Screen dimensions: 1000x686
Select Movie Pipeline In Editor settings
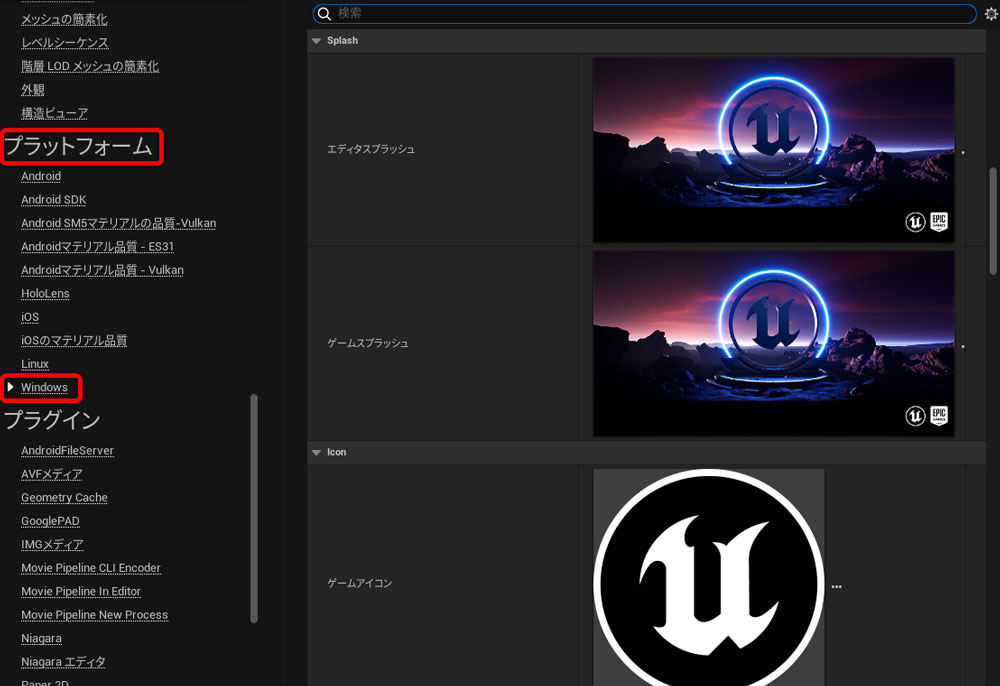(x=81, y=592)
